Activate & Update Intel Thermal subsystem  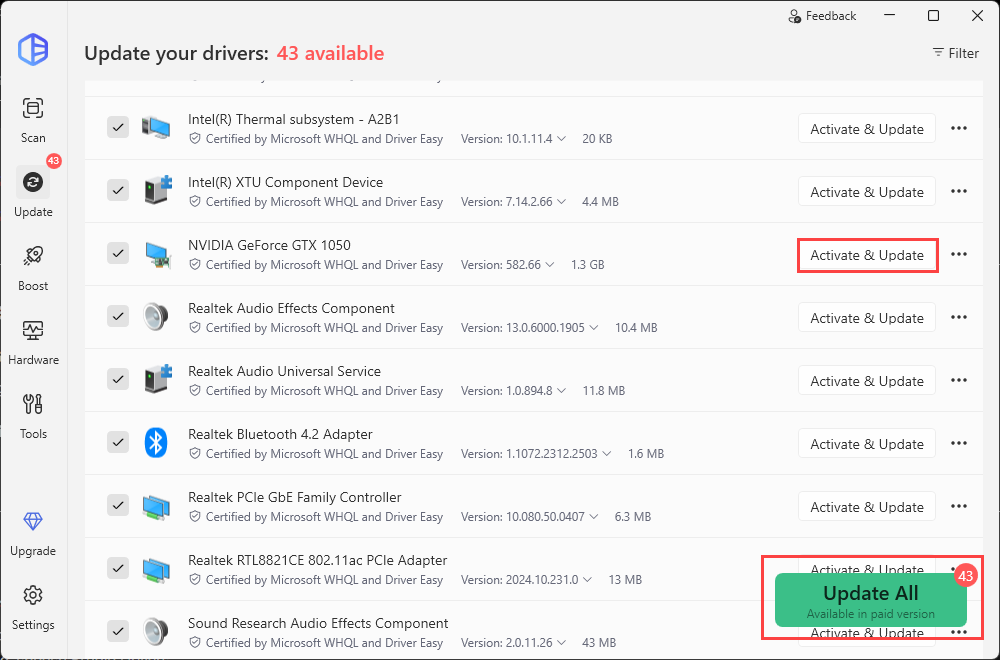(867, 129)
